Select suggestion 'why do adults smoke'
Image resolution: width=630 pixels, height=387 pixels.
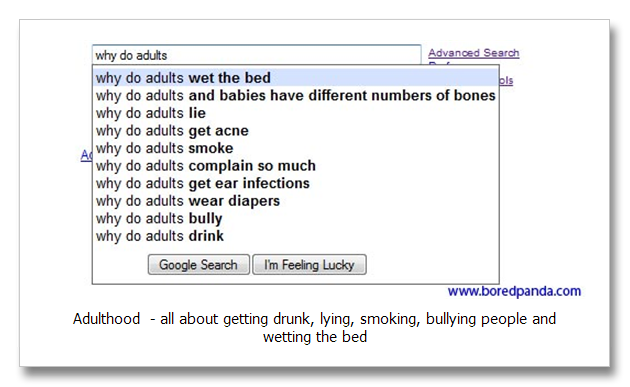point(296,148)
